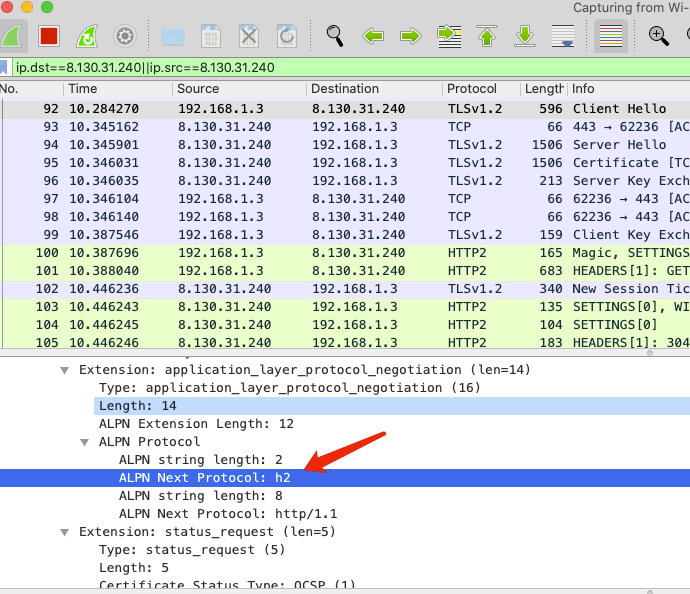Select packet 100 Magic SETTINGS row

345,253
